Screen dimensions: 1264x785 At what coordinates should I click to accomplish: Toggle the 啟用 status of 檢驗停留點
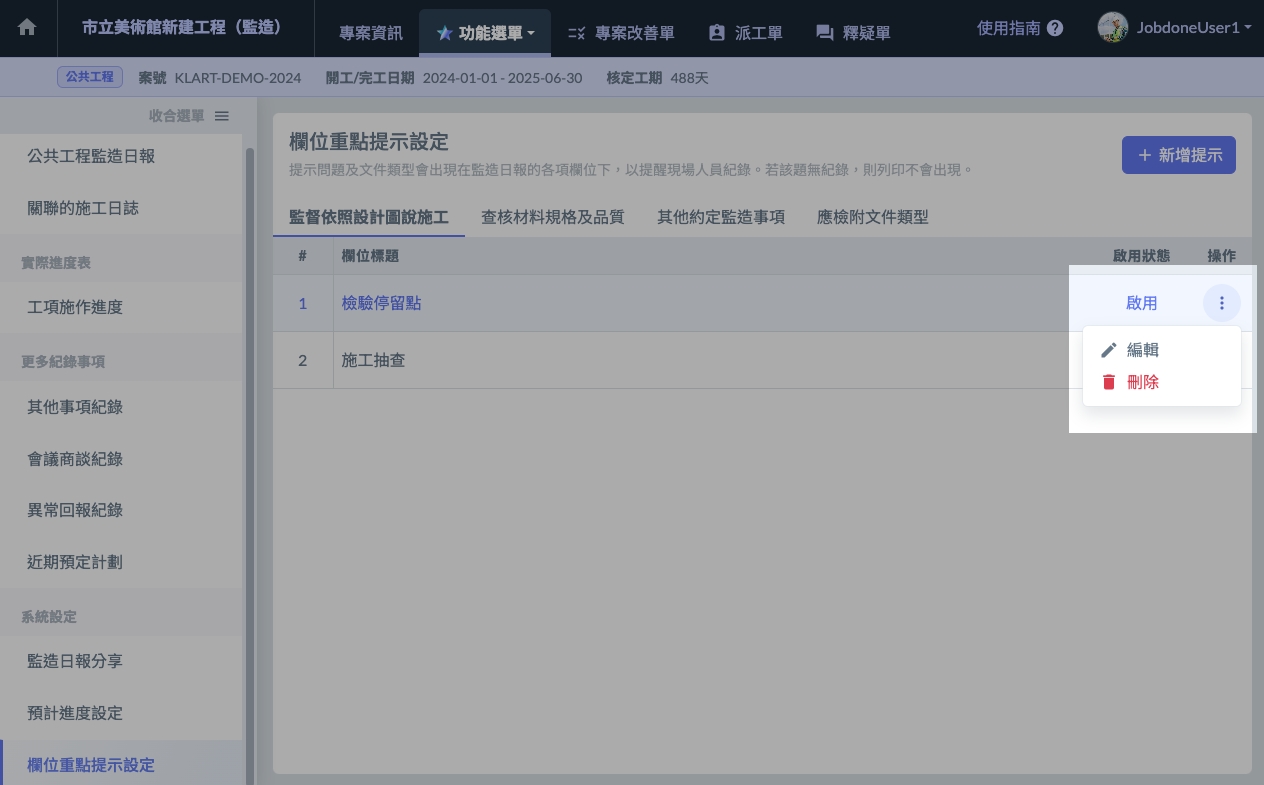coord(1141,303)
